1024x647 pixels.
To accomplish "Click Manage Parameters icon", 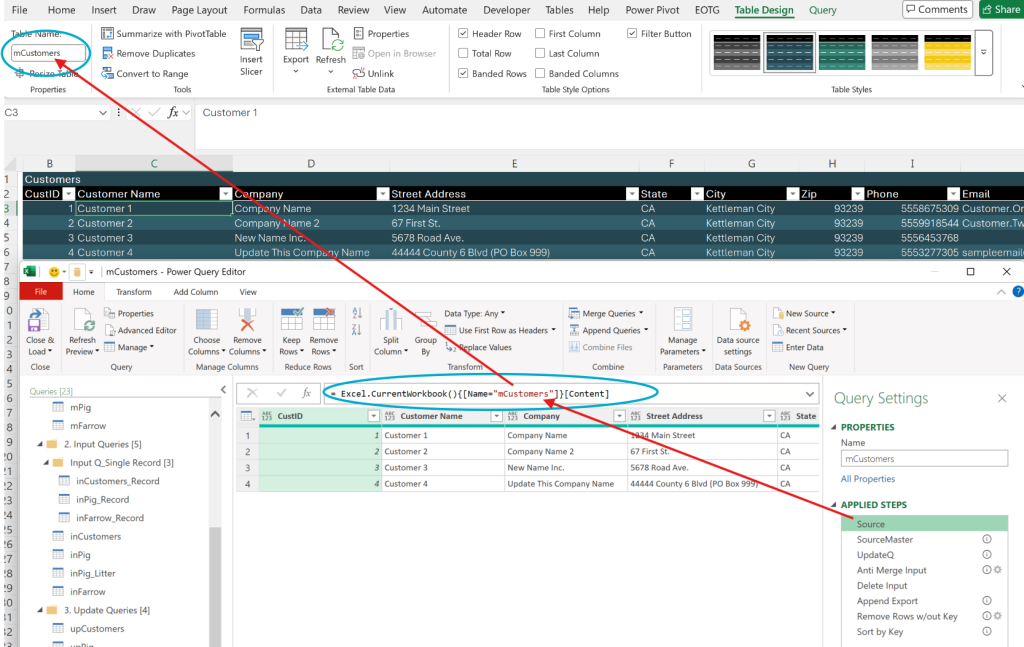I will coord(682,320).
